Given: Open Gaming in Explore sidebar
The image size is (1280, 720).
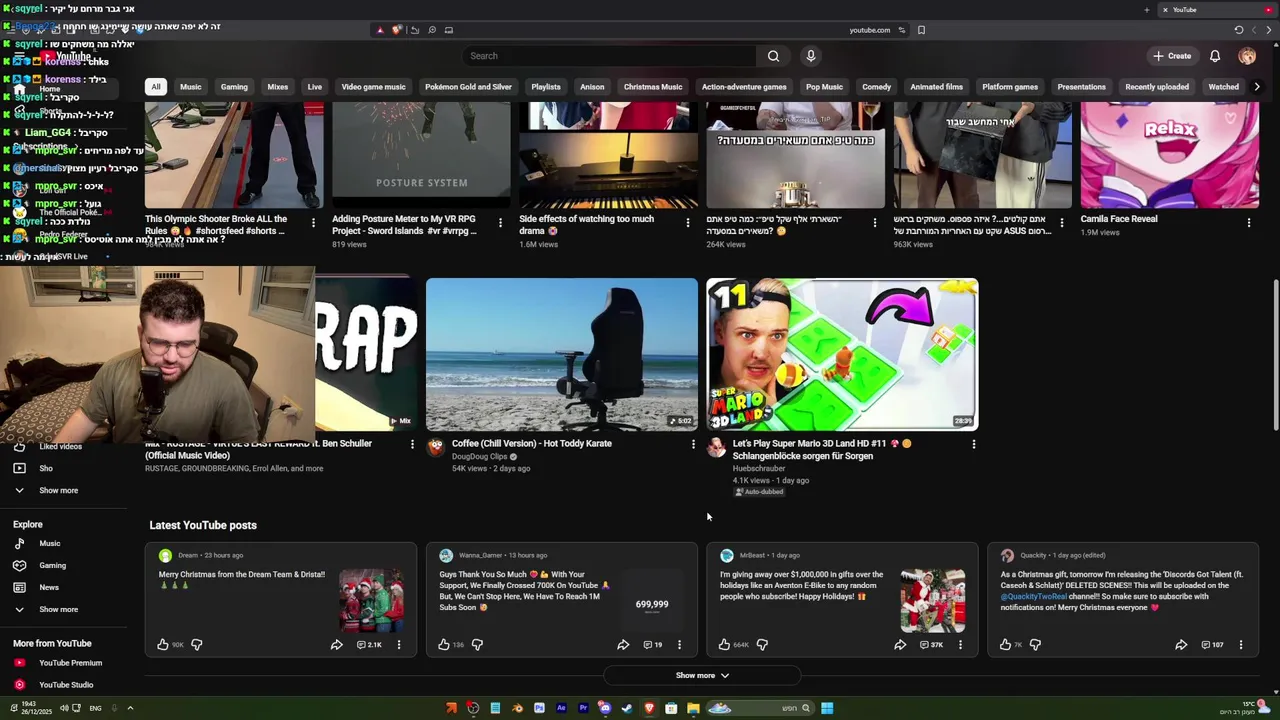Looking at the screenshot, I should [52, 566].
